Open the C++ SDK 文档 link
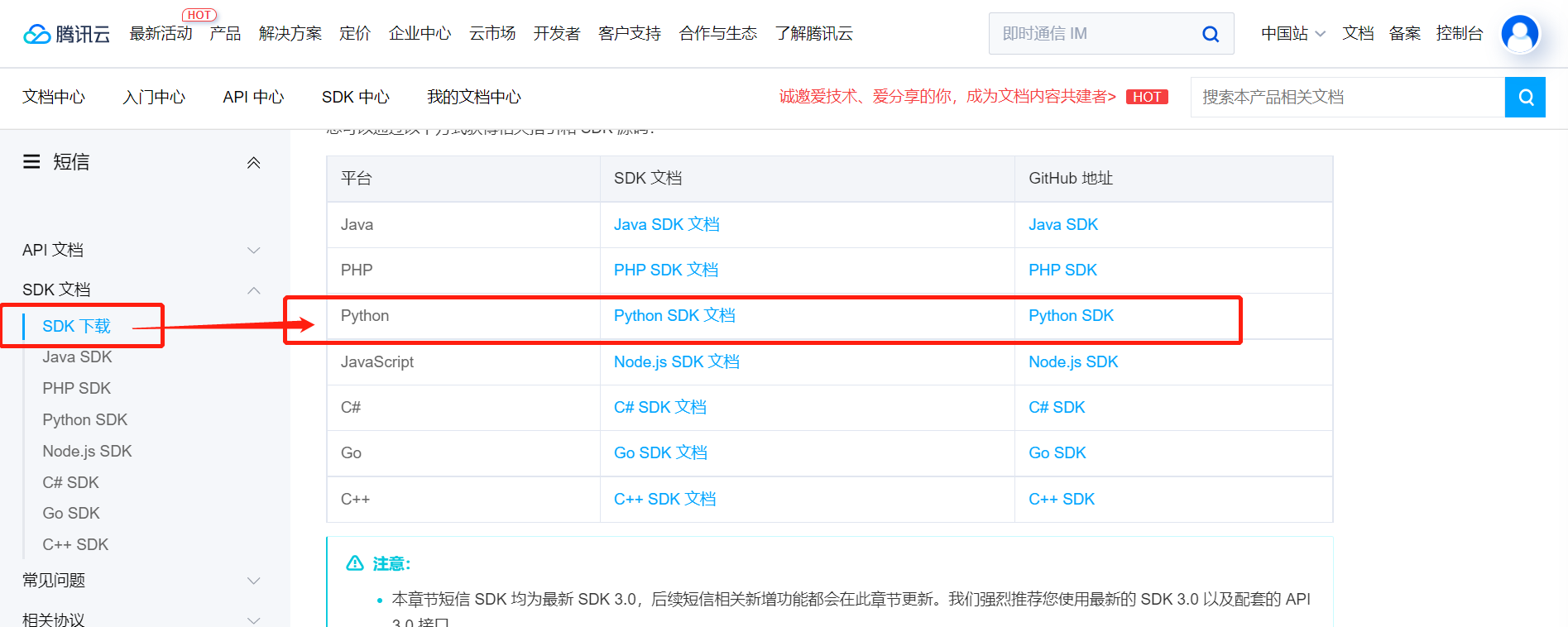The width and height of the screenshot is (1568, 627). [x=665, y=500]
